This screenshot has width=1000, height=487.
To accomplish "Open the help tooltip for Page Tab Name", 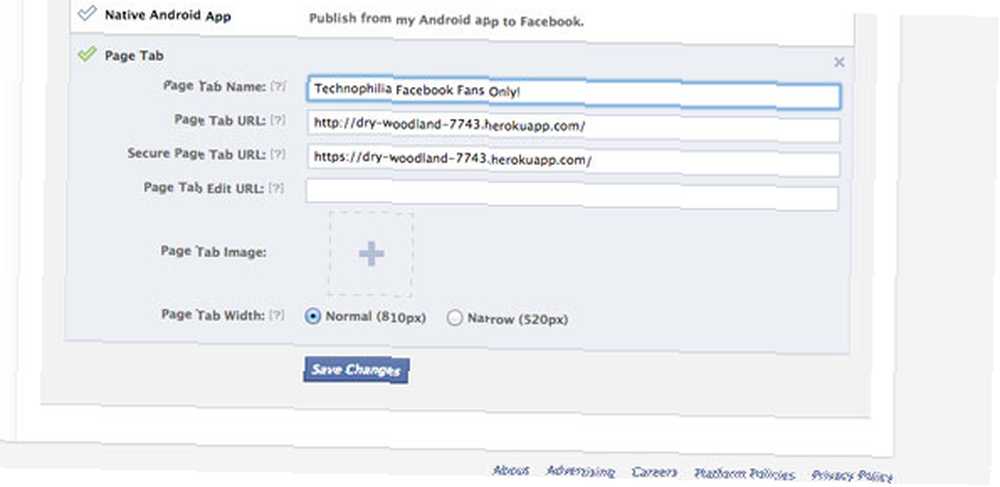I will (x=277, y=86).
